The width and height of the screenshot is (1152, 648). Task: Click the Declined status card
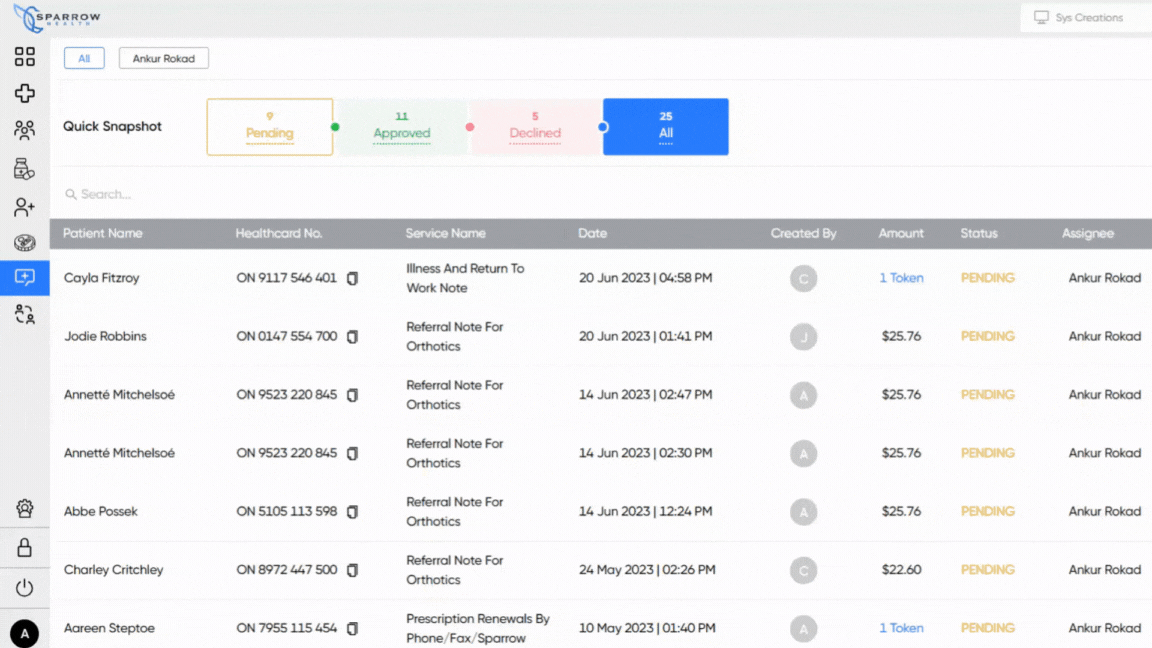[x=535, y=127]
